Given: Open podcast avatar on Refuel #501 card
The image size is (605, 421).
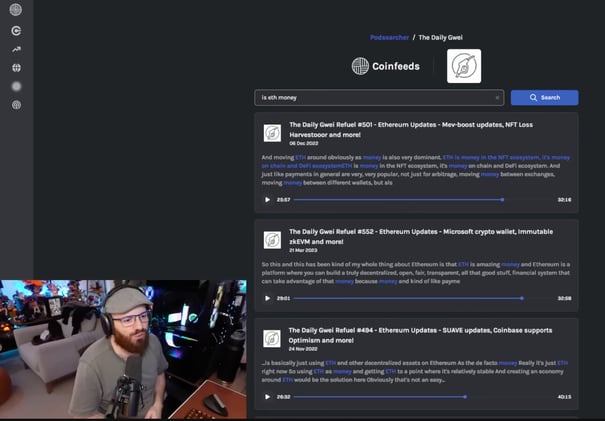Looking at the screenshot, I should coord(272,133).
